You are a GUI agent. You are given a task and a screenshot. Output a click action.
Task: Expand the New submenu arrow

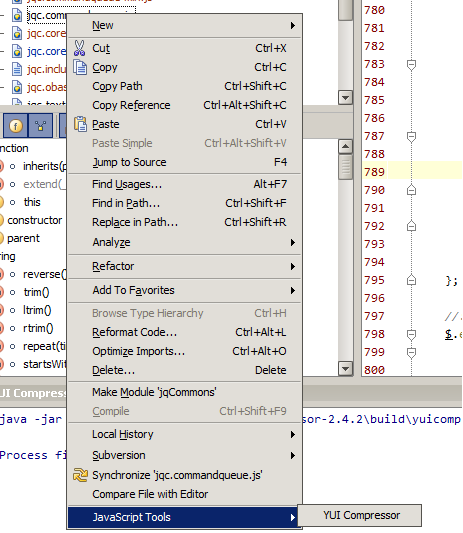293,25
